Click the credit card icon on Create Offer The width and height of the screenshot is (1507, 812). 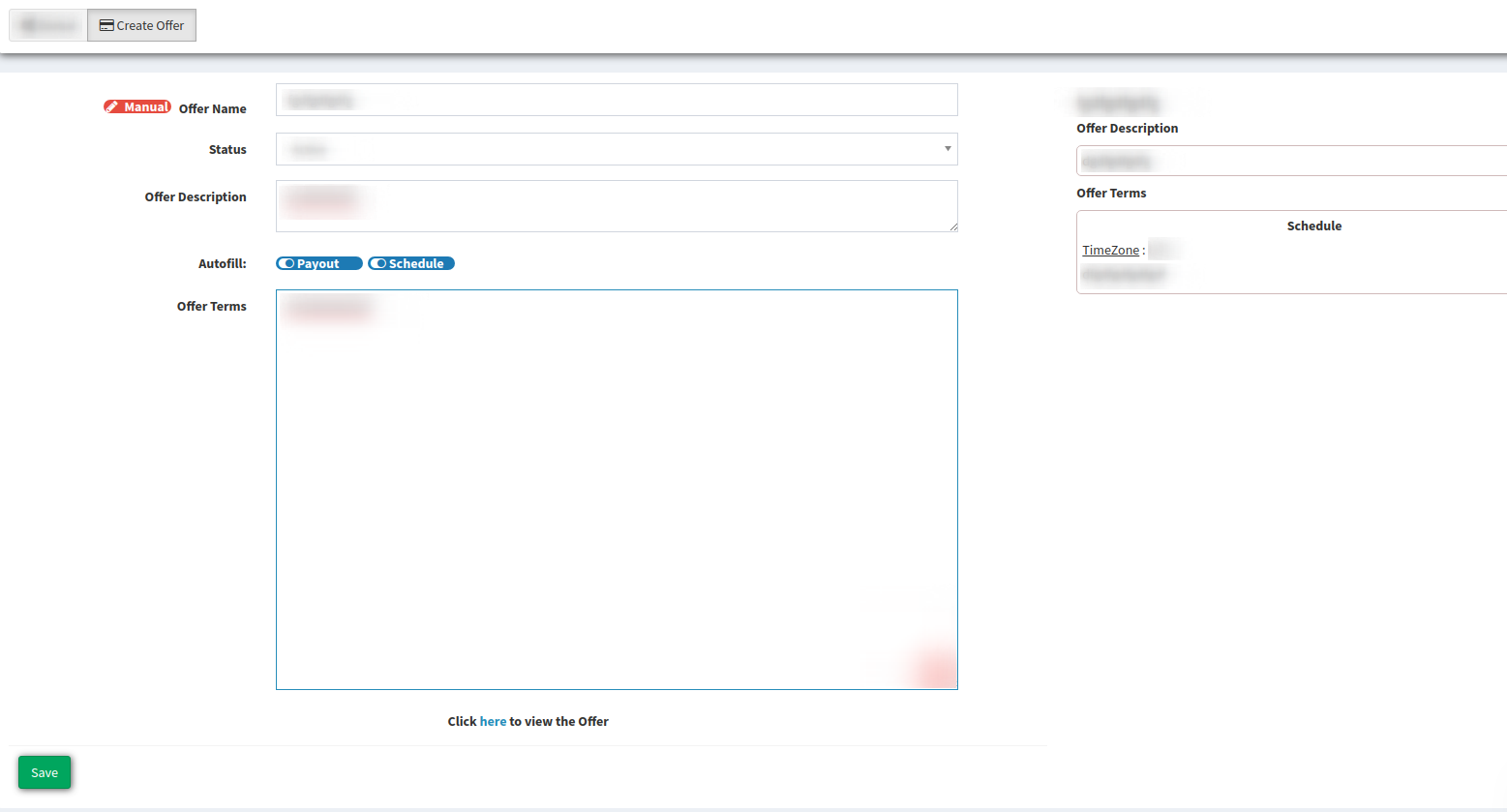coord(106,26)
